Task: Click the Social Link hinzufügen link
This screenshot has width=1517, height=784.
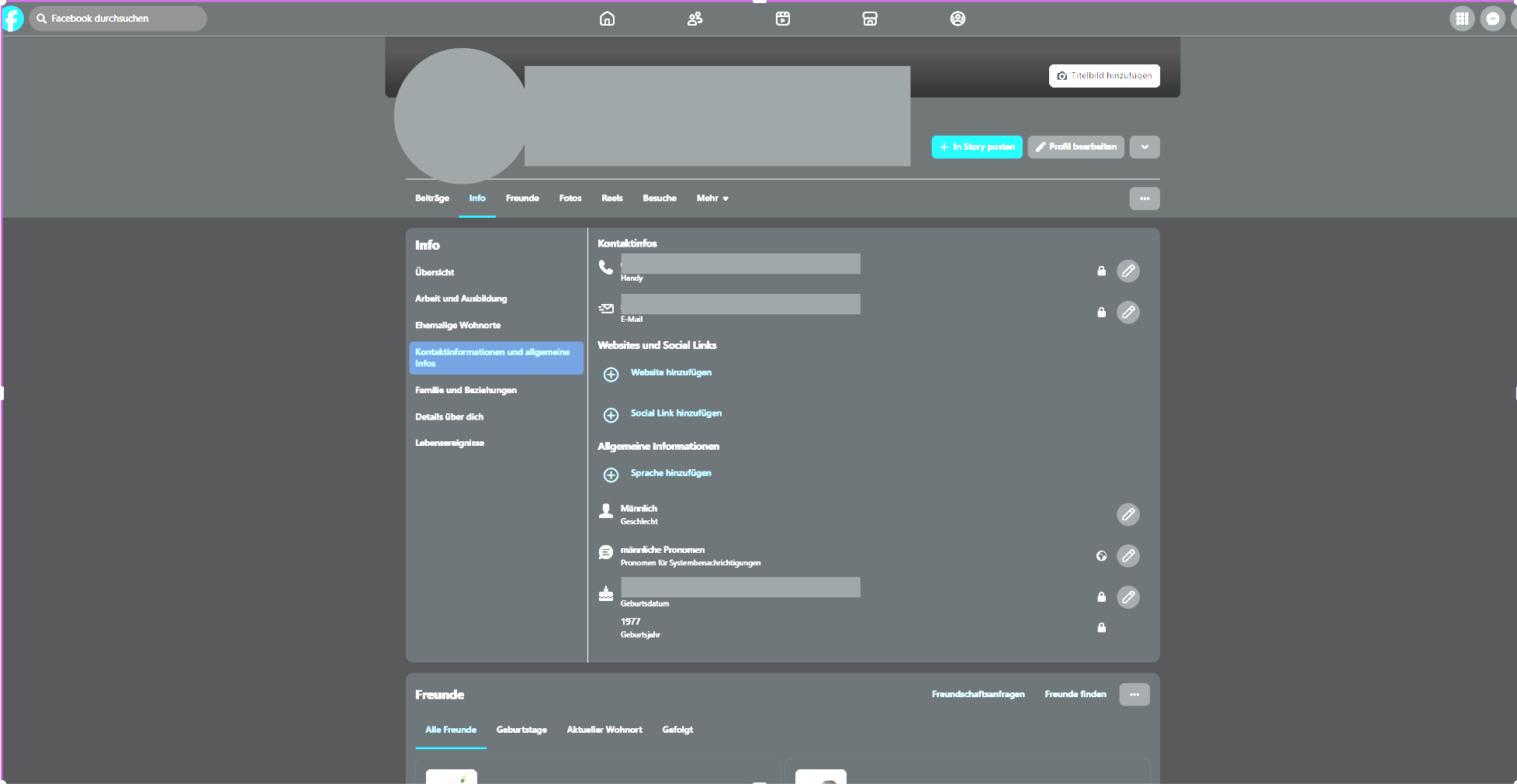Action: [x=676, y=413]
